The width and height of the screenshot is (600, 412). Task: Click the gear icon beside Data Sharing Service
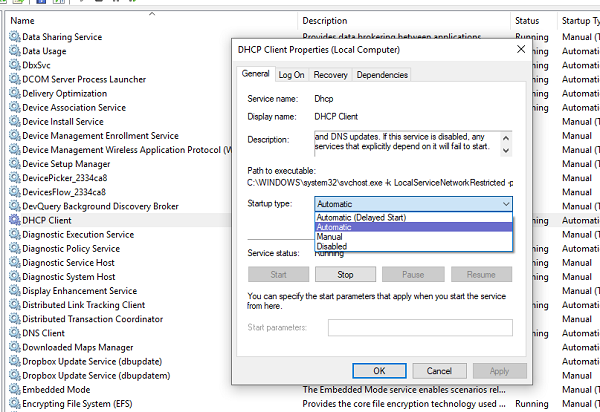click(x=15, y=37)
